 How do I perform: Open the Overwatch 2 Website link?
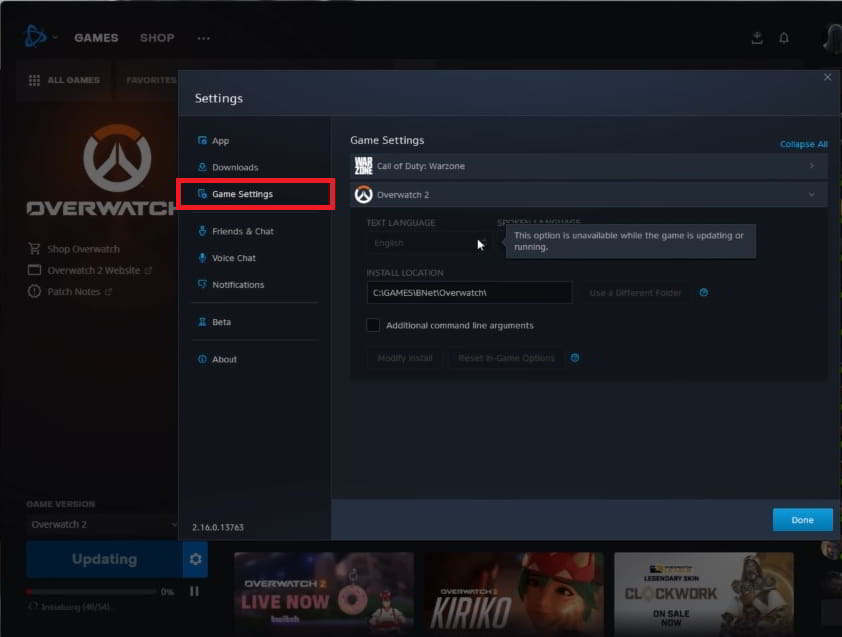pos(93,270)
